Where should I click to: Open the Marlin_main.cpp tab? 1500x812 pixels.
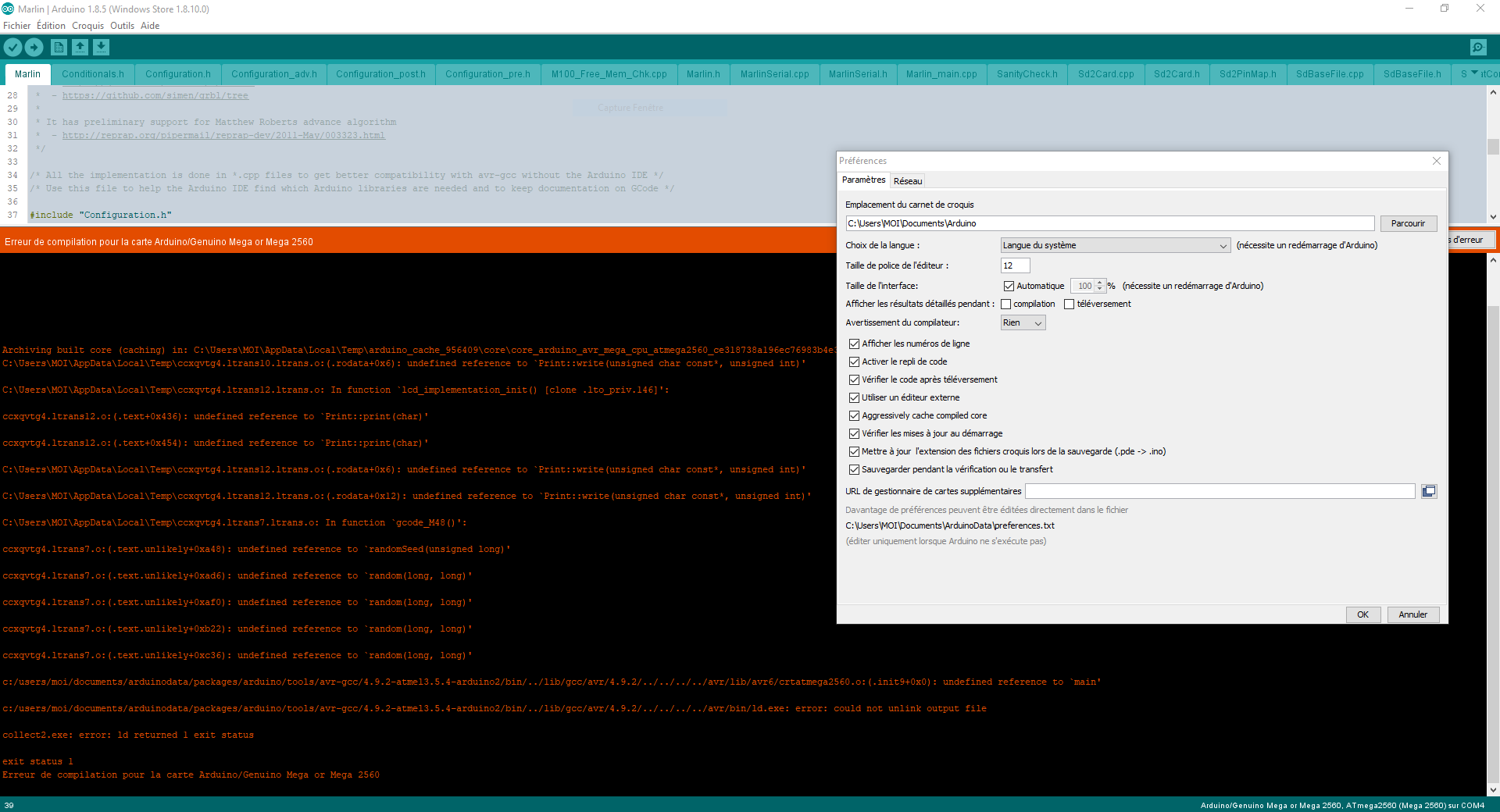941,74
